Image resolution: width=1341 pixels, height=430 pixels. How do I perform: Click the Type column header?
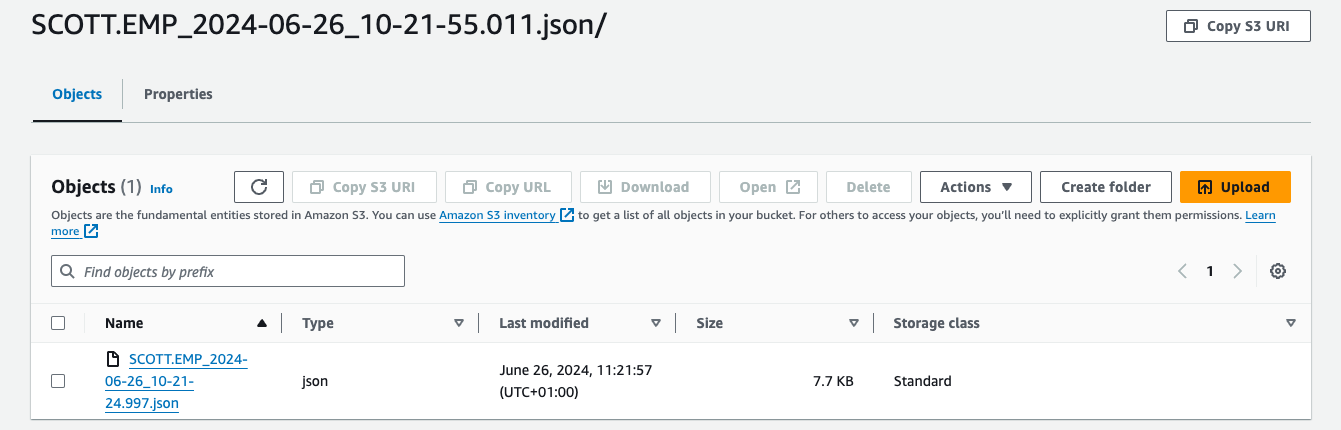pyautogui.click(x=318, y=323)
